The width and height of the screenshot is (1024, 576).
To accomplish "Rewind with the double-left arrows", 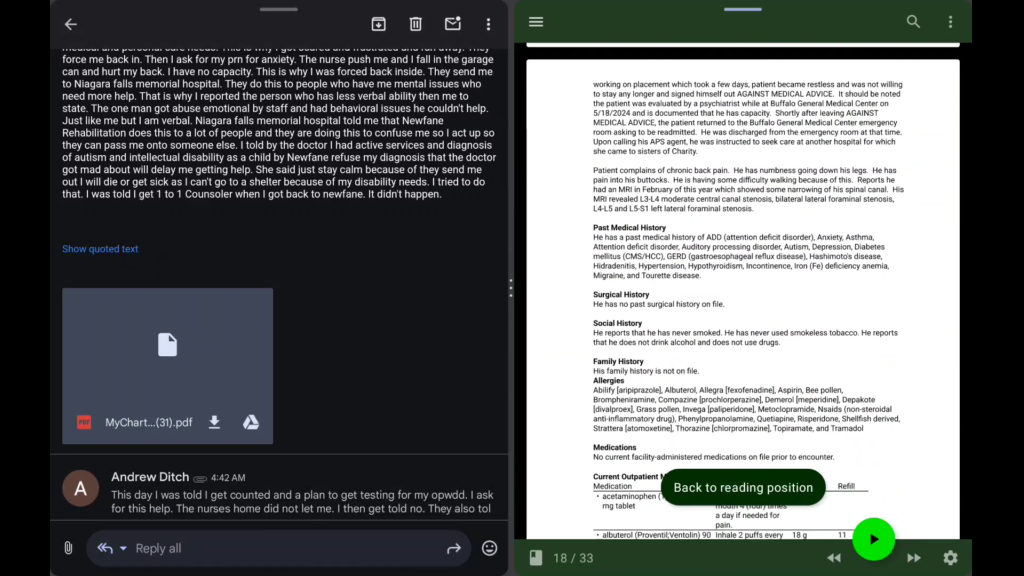I will [x=834, y=558].
